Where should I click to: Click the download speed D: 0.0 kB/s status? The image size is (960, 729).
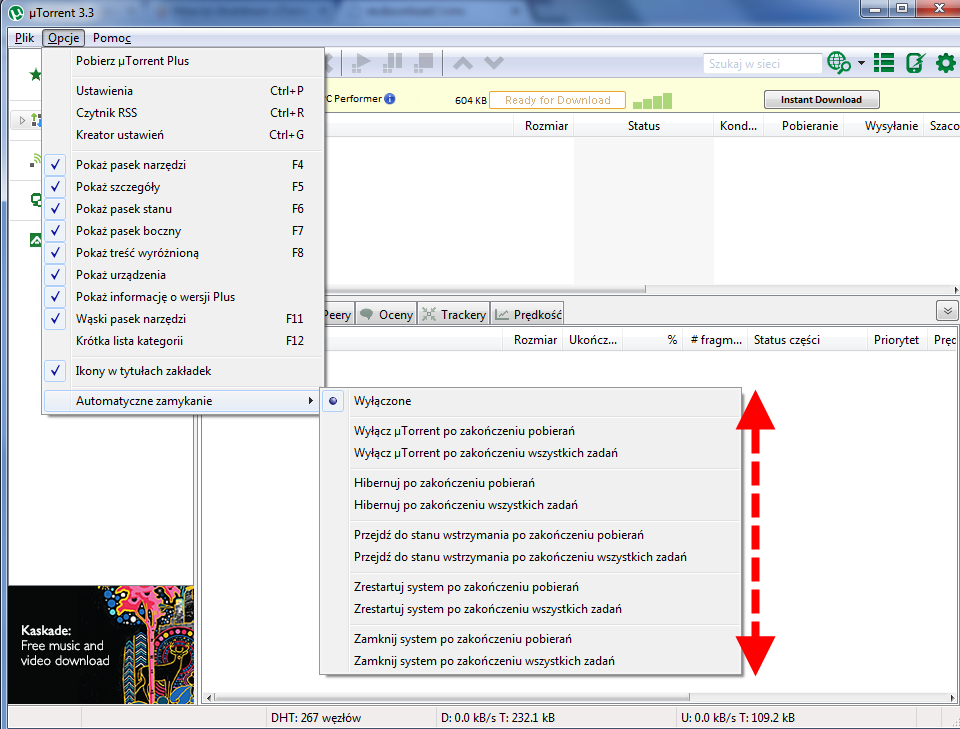(x=498, y=718)
